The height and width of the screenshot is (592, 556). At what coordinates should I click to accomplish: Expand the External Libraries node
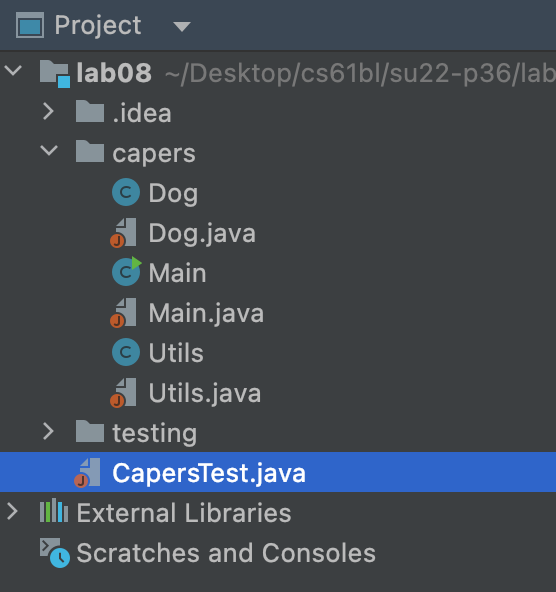point(12,512)
